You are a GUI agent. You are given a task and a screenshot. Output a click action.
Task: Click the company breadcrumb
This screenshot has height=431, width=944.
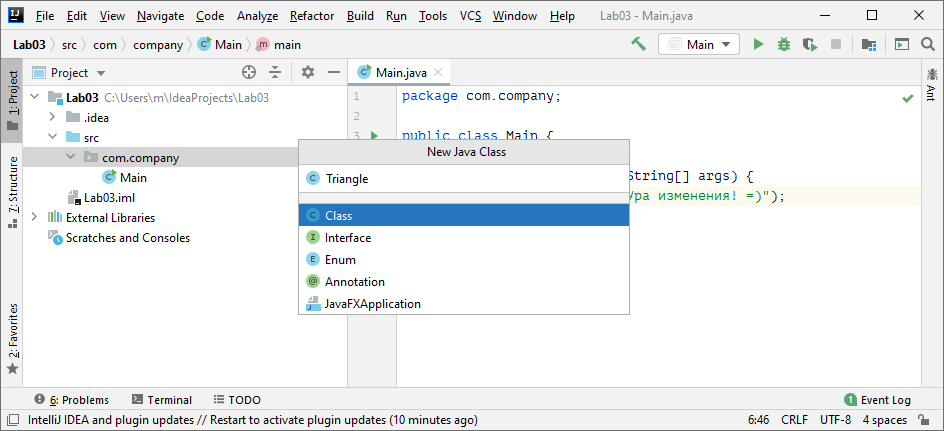pos(158,45)
